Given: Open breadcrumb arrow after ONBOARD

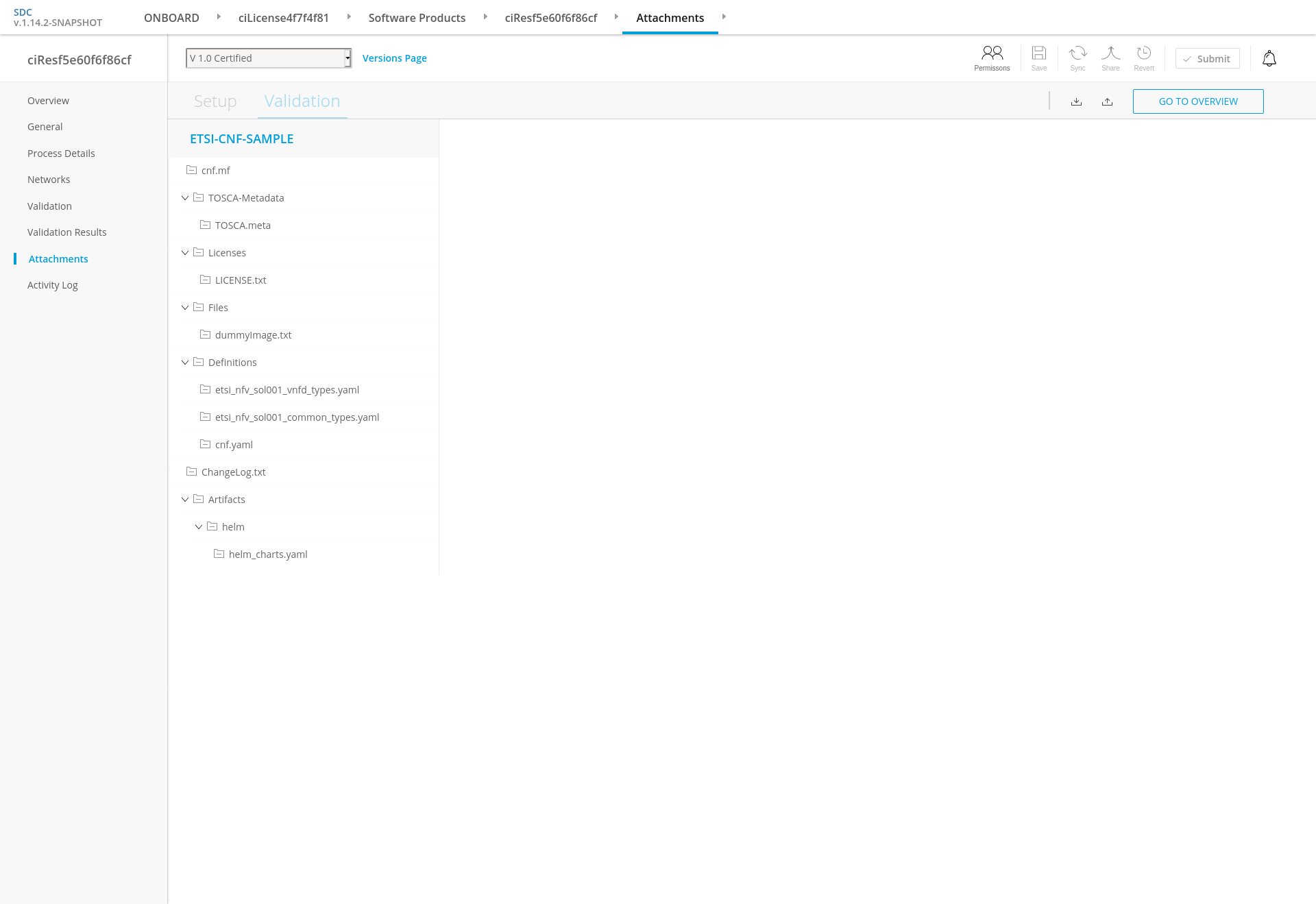Looking at the screenshot, I should (219, 16).
